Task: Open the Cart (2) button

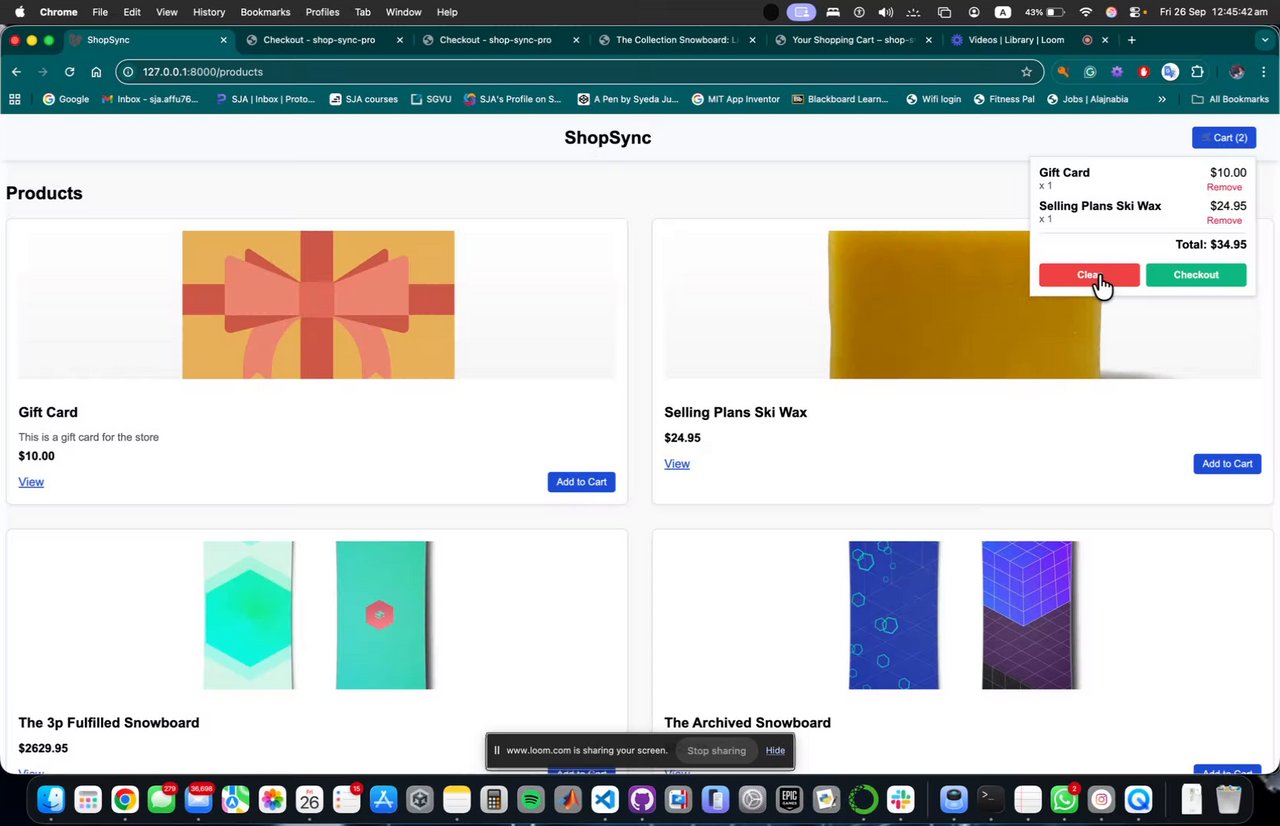Action: [x=1223, y=138]
